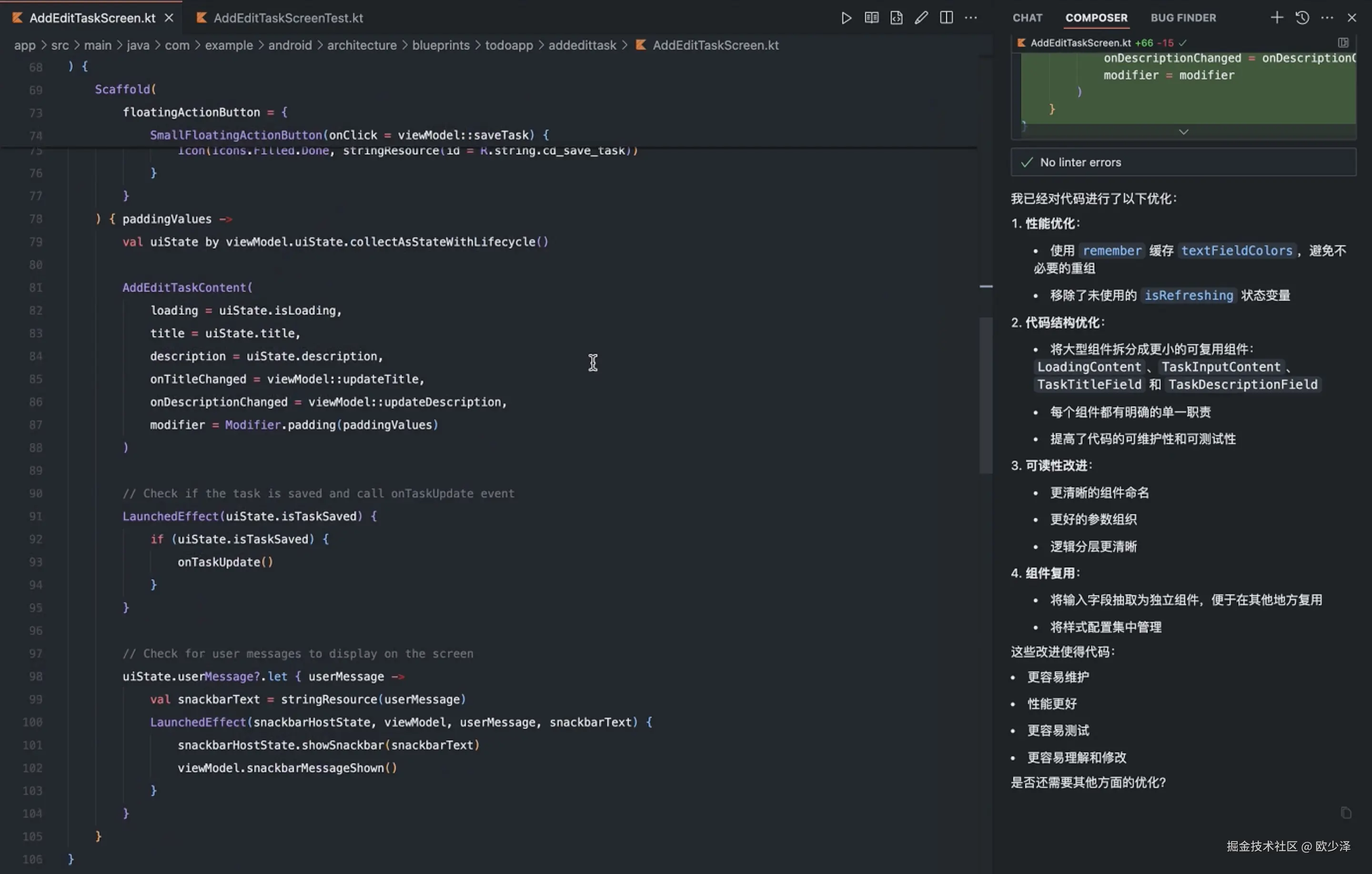The image size is (1372, 874).
Task: Expand the code diff with chevron
Action: coord(1183,132)
